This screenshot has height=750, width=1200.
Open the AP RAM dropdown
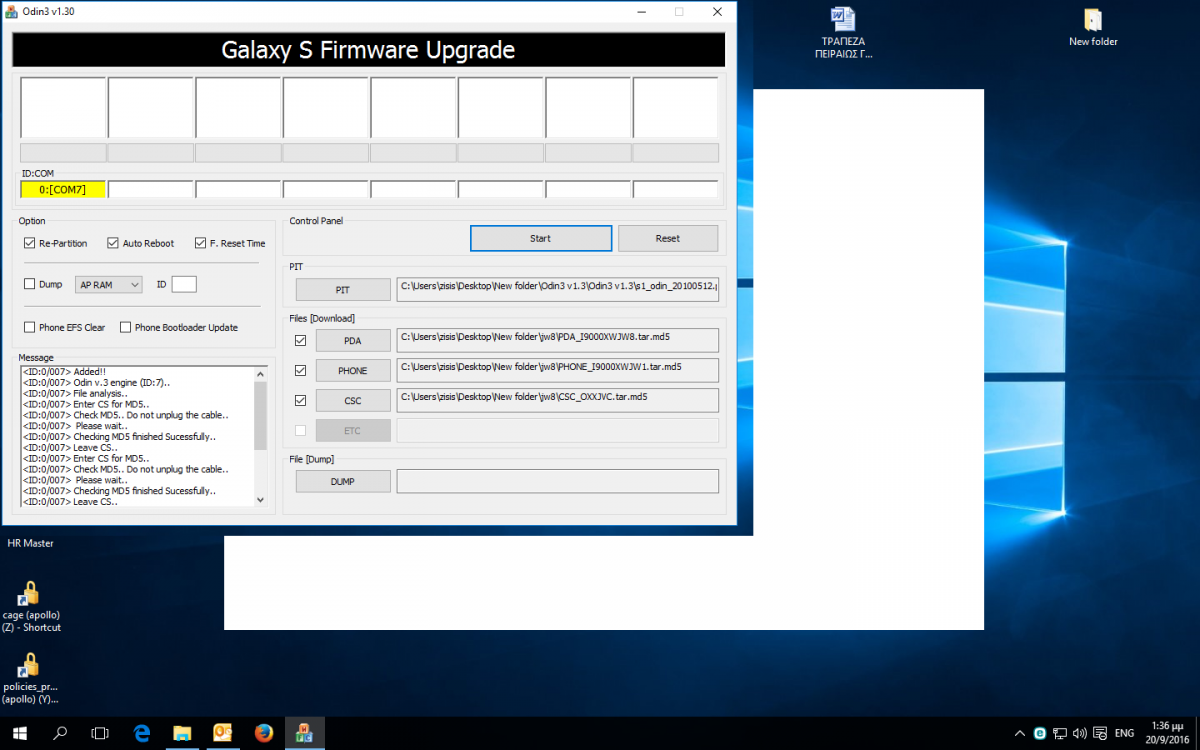pos(109,285)
